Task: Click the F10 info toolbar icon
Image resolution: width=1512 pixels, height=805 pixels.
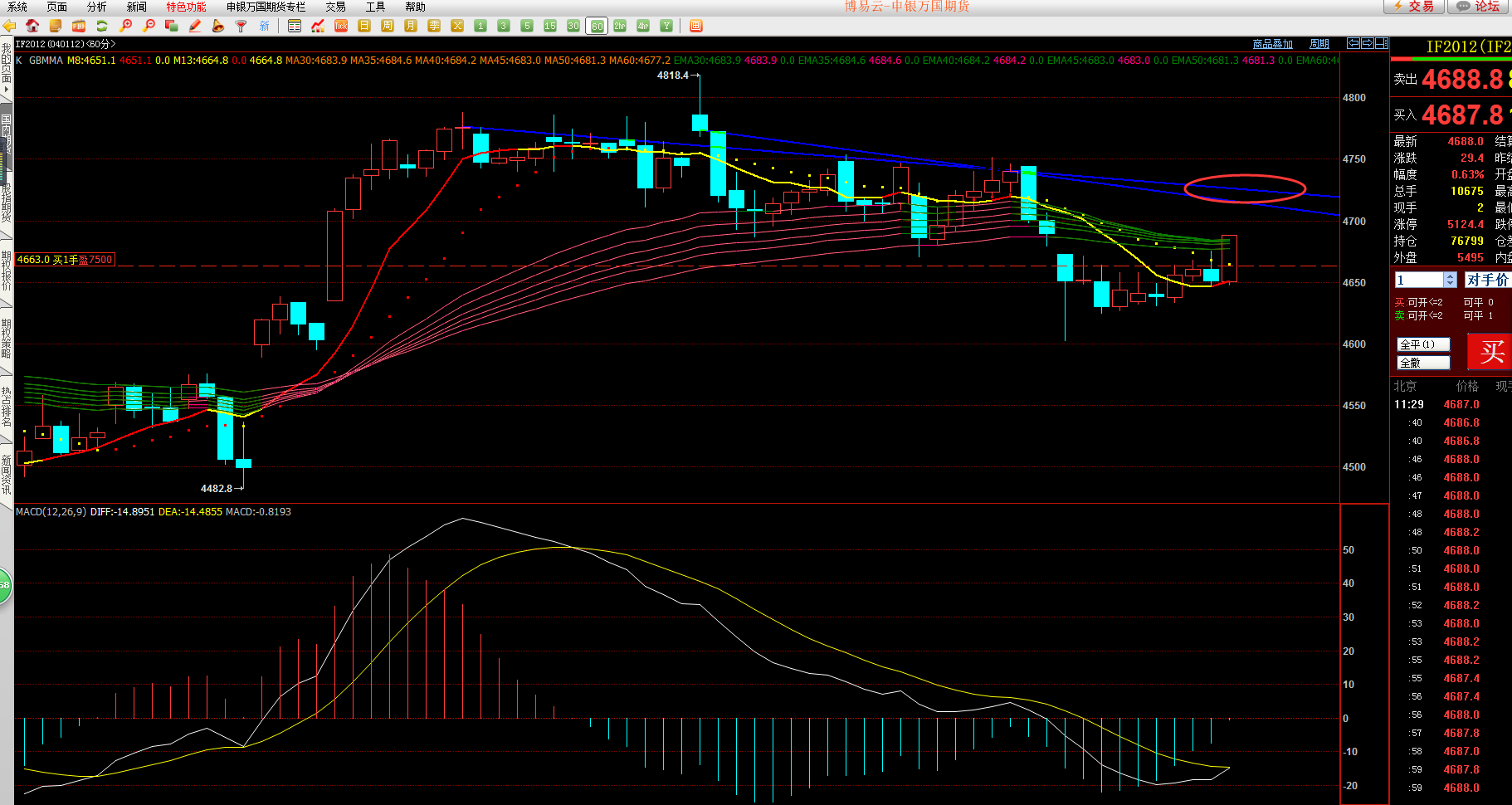Action: tap(79, 26)
